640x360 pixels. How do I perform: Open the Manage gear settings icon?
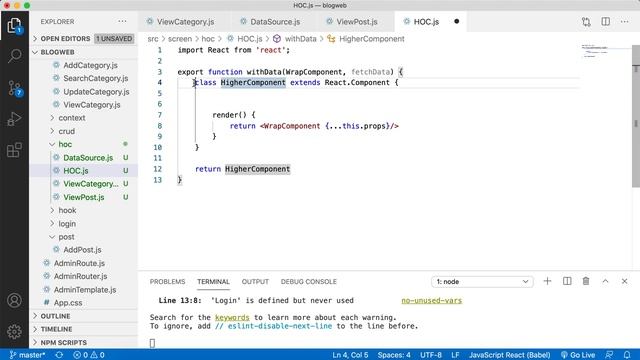14,331
